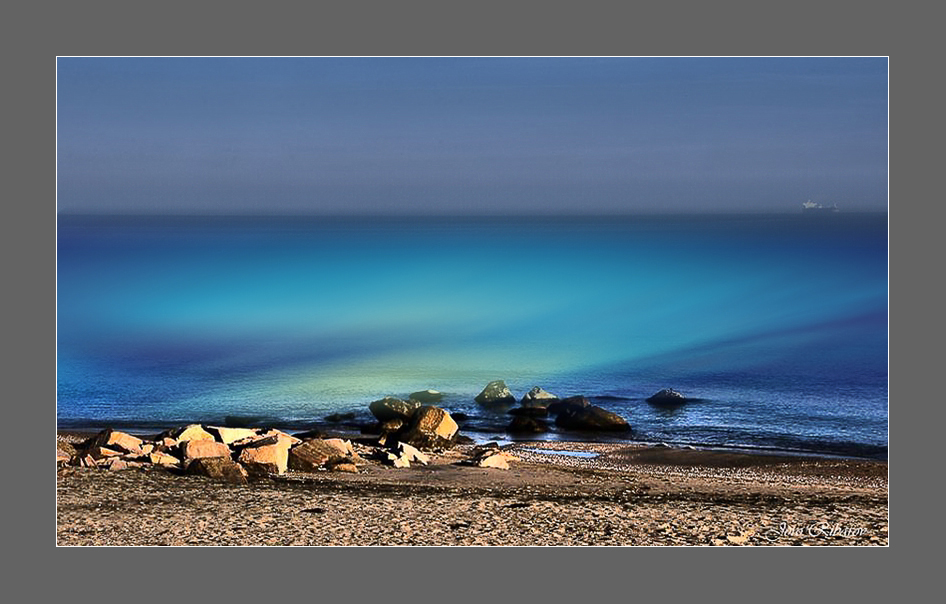Click the gray frame right of the photo
946x604 pixels.
point(917,300)
